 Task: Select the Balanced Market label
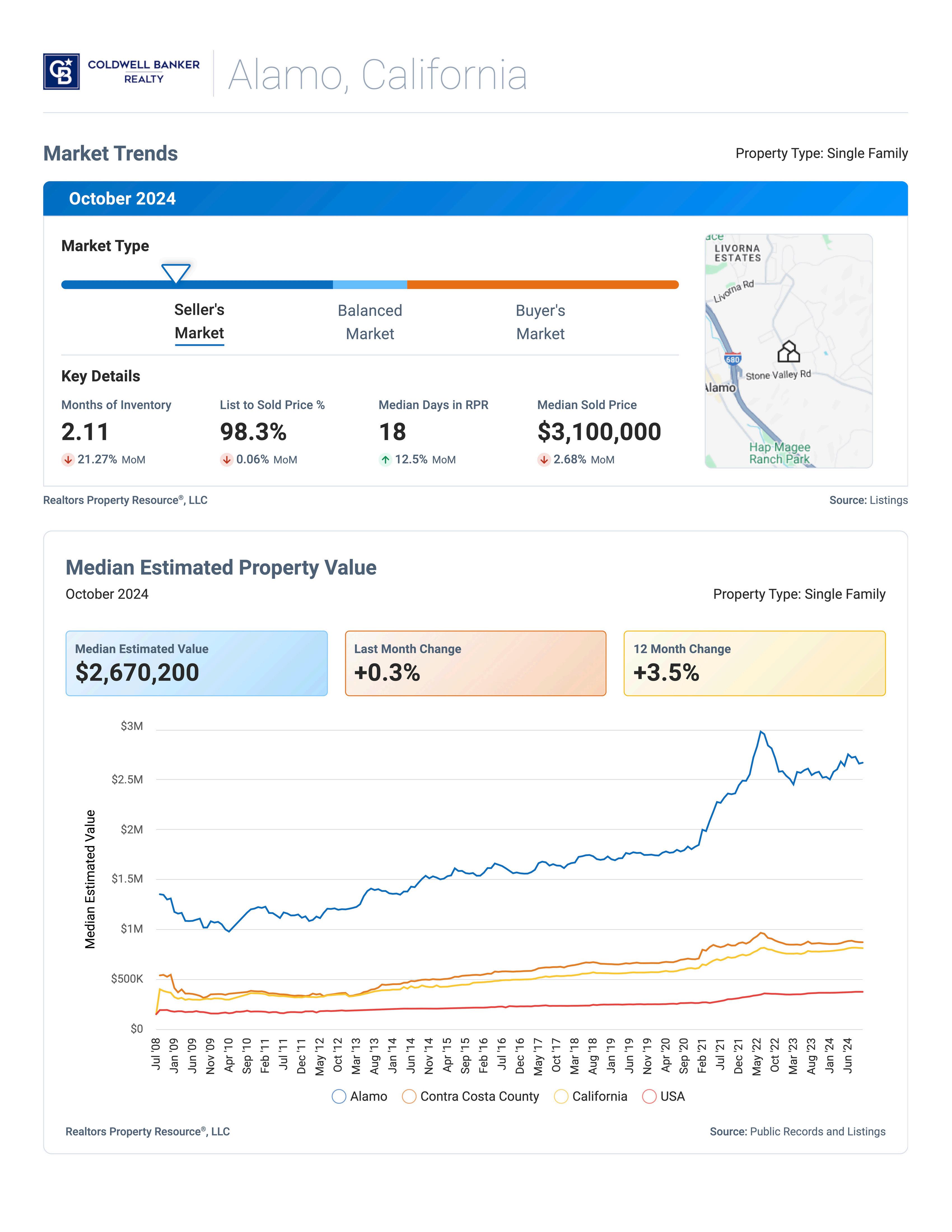point(370,322)
